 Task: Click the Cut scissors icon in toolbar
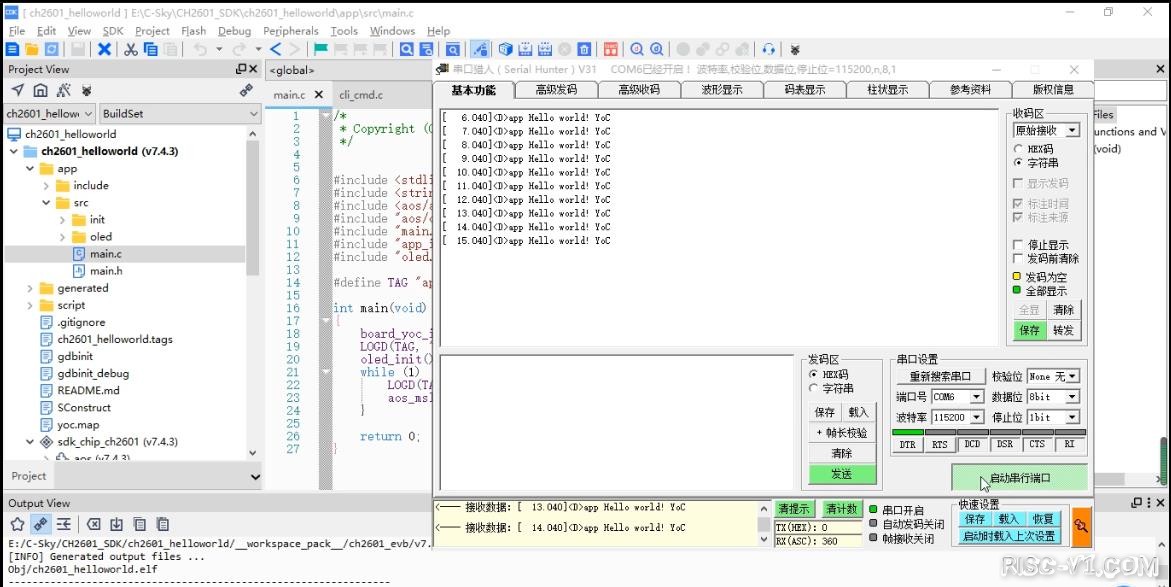pyautogui.click(x=130, y=49)
